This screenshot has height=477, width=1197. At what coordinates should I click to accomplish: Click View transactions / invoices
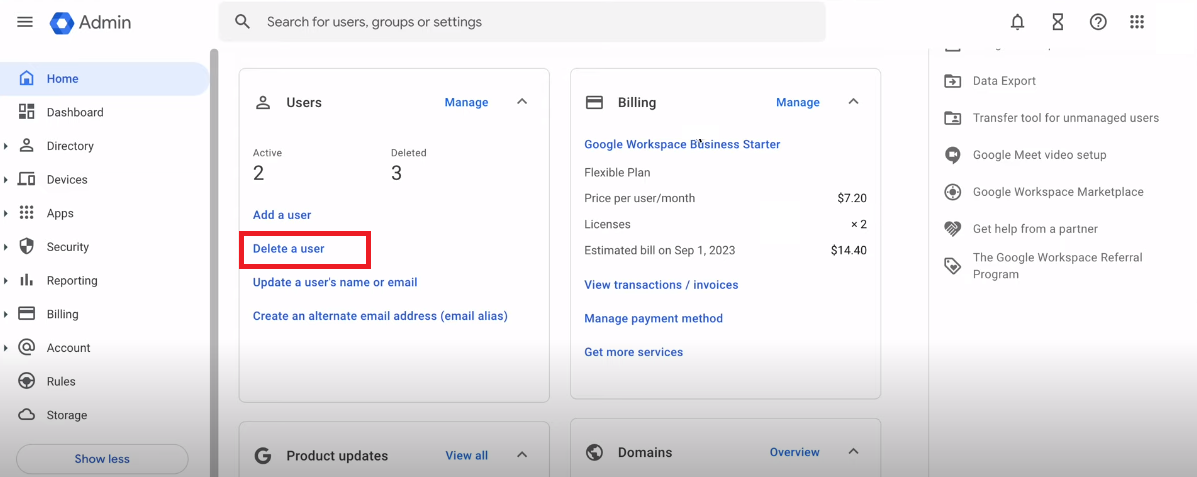[661, 285]
